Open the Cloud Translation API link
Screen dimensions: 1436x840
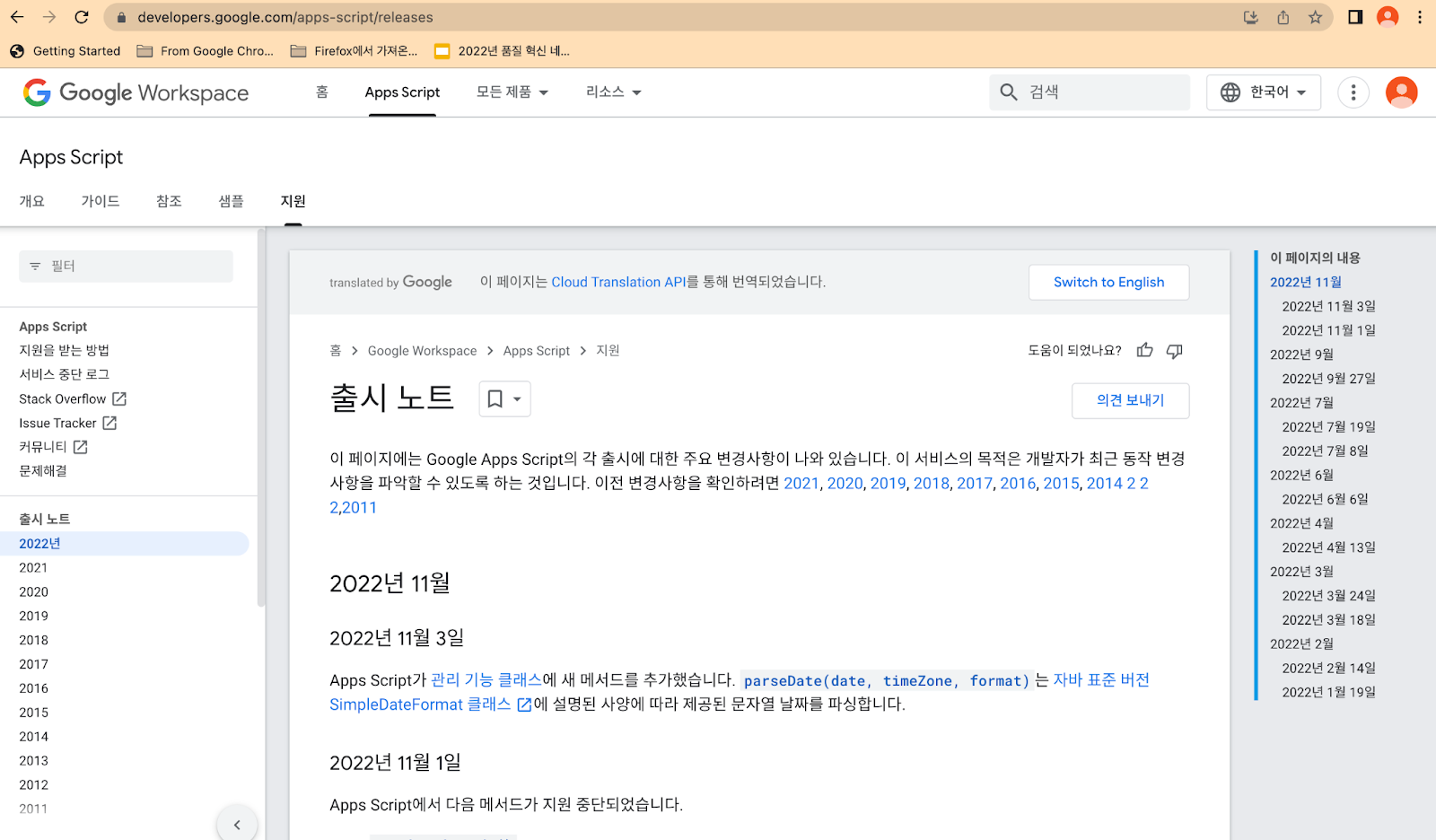coord(618,282)
